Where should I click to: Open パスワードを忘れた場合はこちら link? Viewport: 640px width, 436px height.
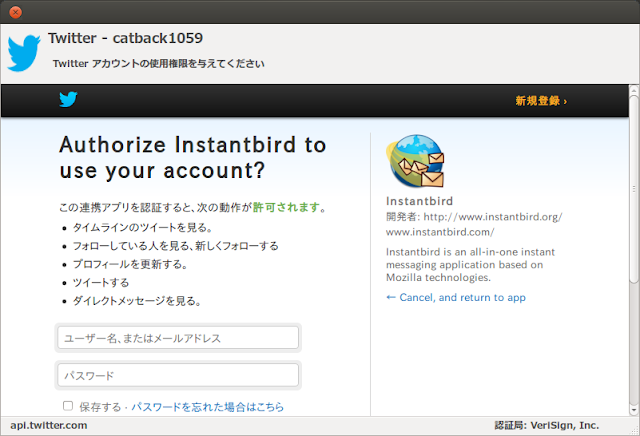(207, 407)
